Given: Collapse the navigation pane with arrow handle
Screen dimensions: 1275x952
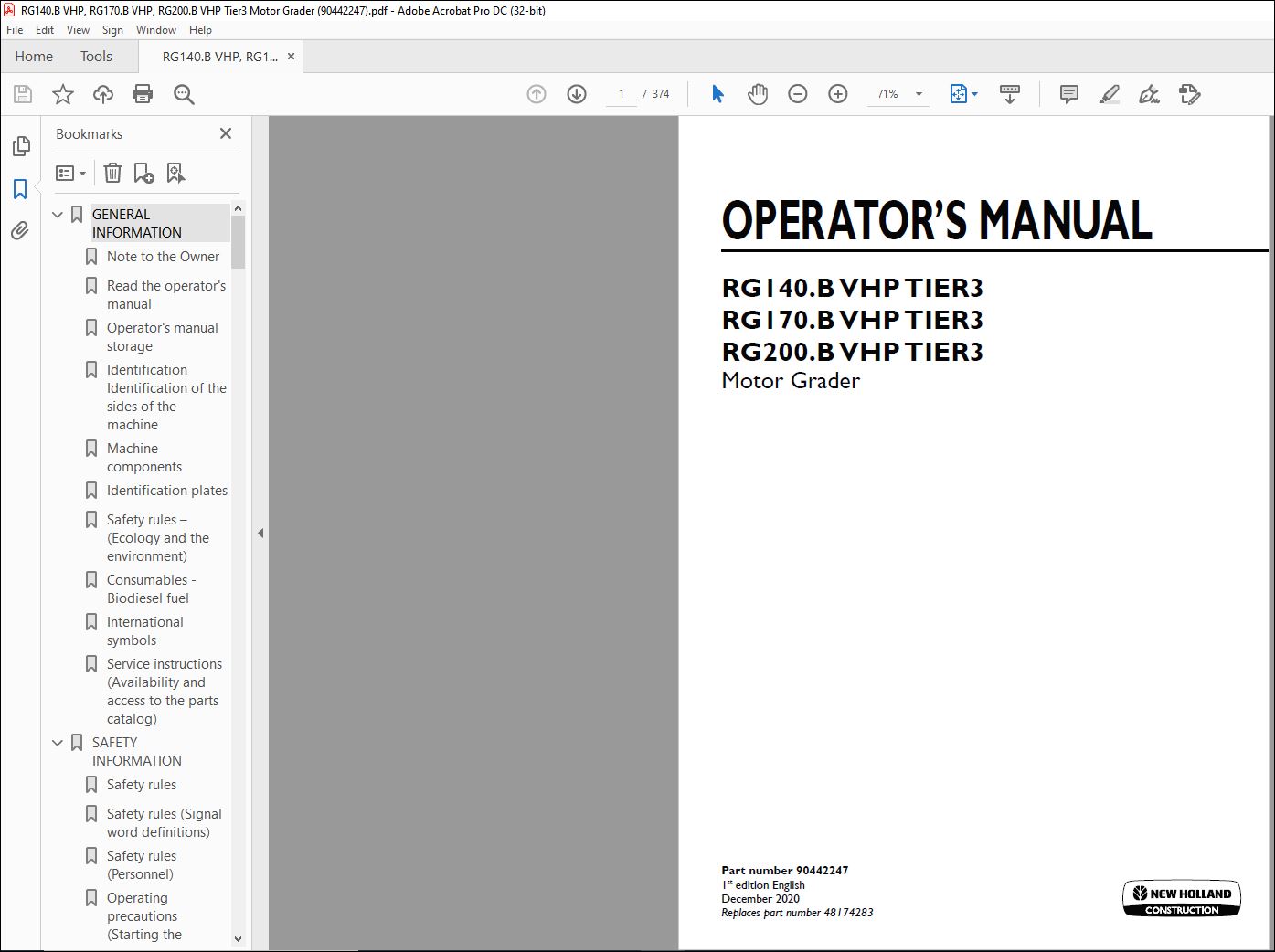Looking at the screenshot, I should pos(260,533).
